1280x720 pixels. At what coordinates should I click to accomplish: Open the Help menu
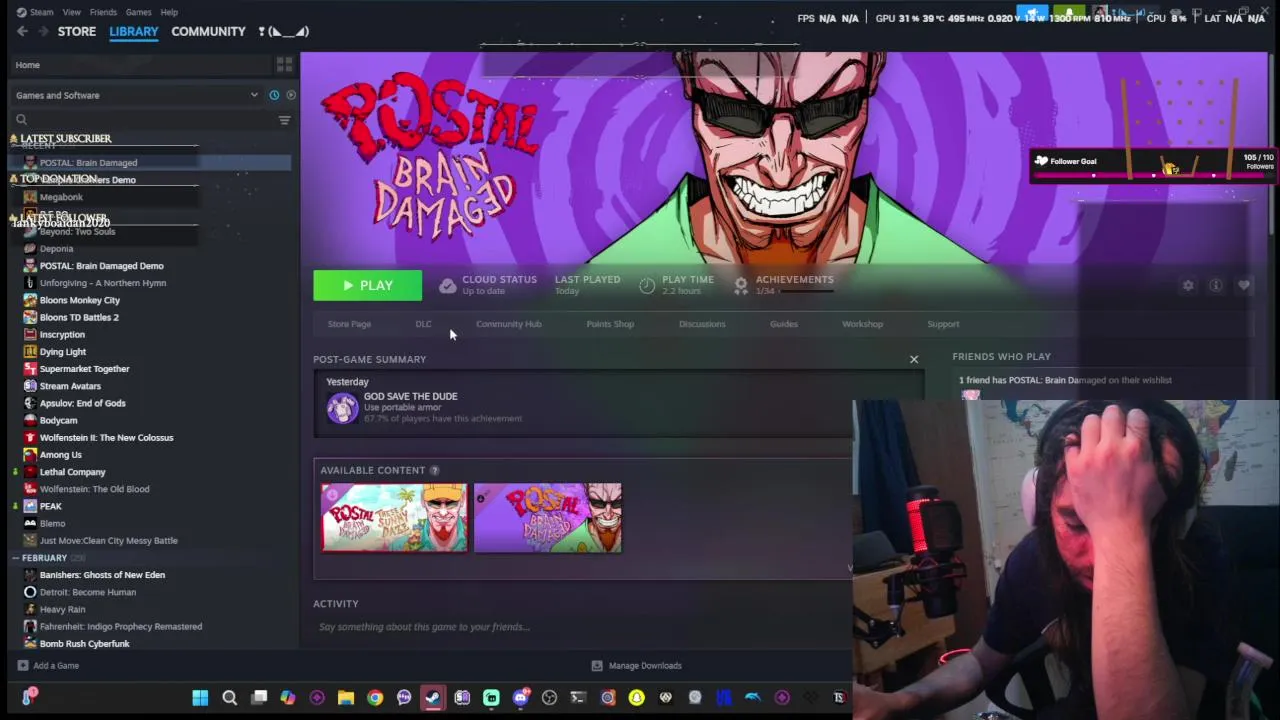click(x=169, y=12)
